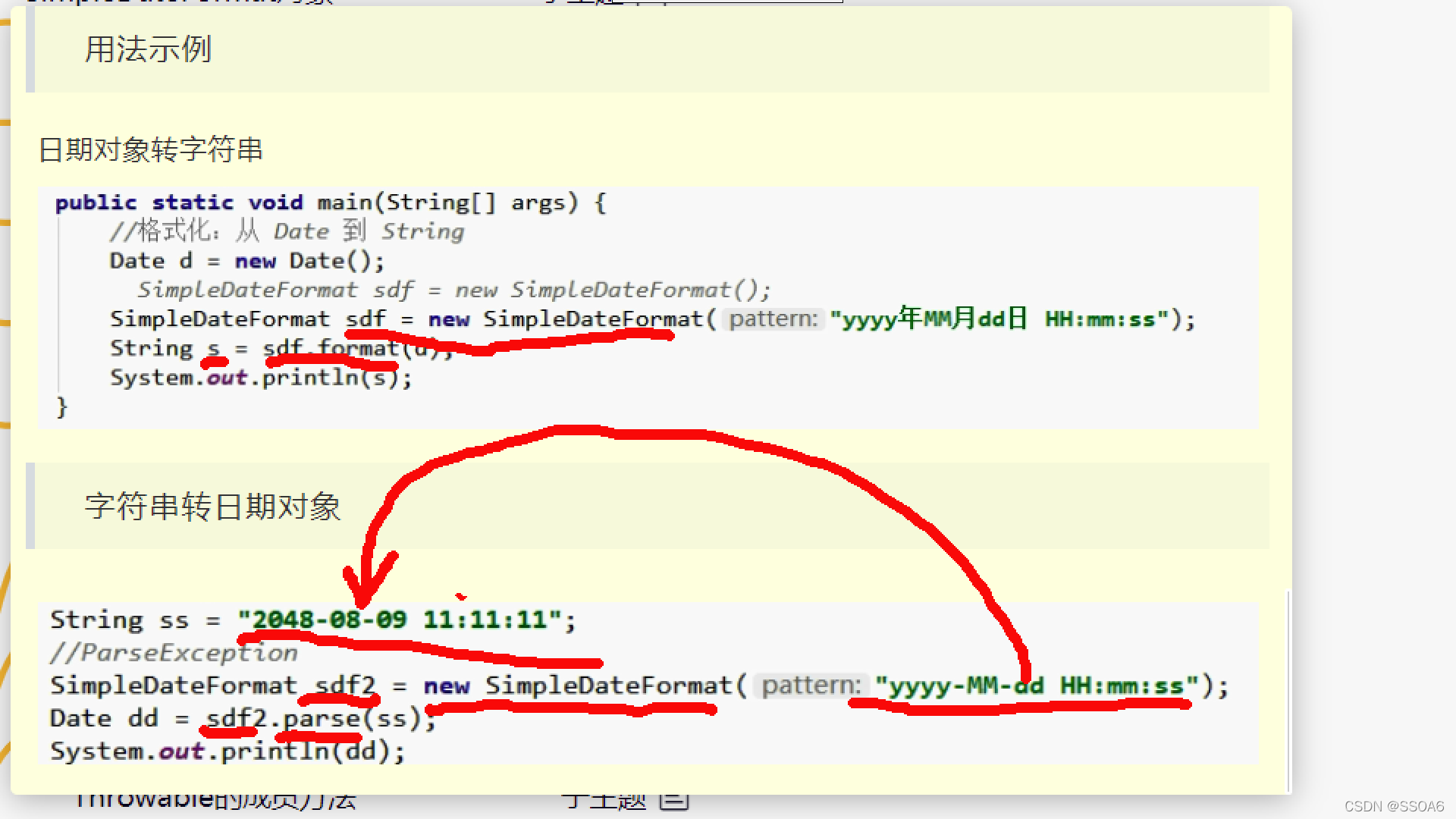Viewport: 1456px width, 819px height.
Task: Click the line String s = sdf.format(d);
Action: (x=281, y=348)
